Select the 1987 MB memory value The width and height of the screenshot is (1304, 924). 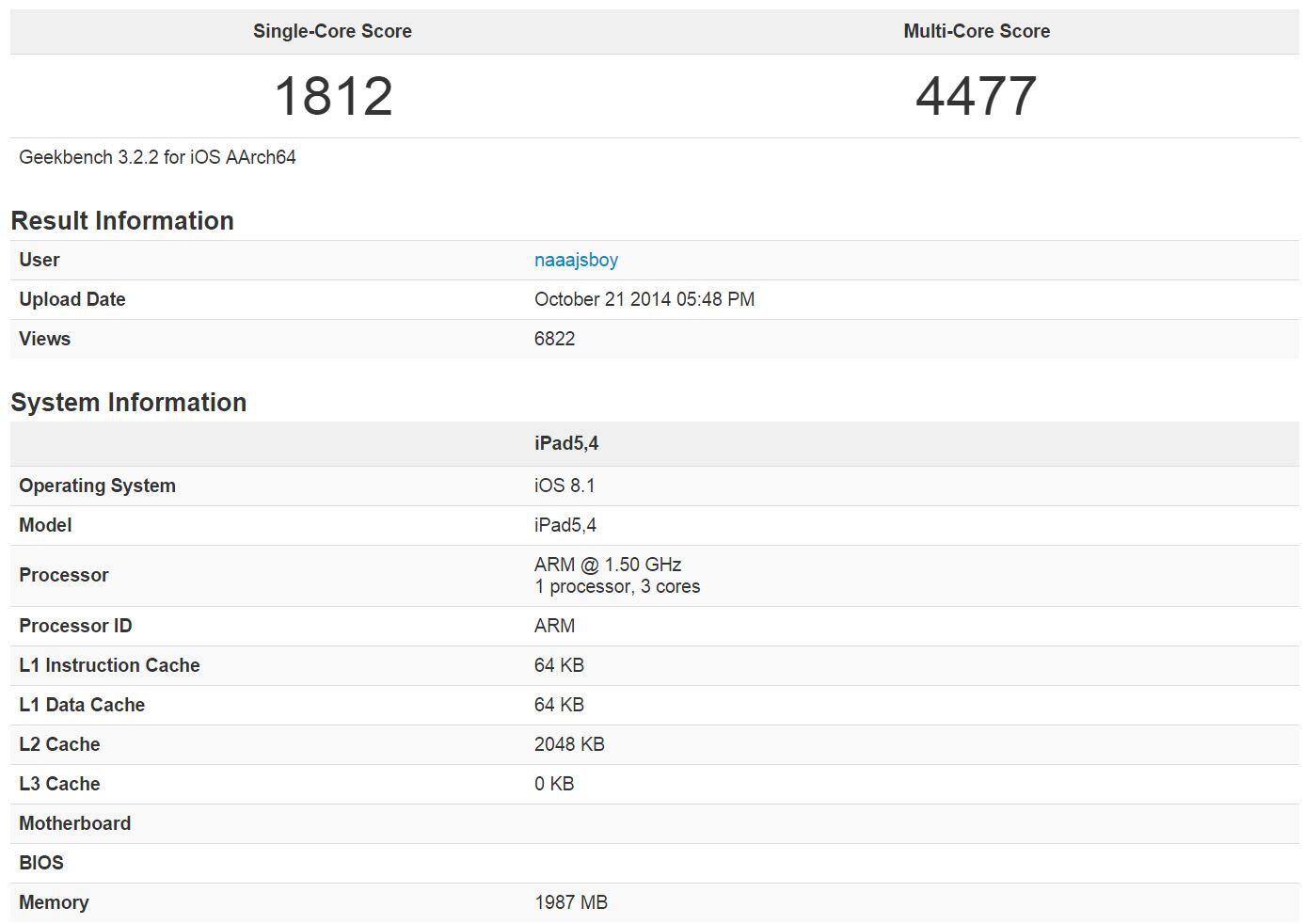(x=571, y=902)
